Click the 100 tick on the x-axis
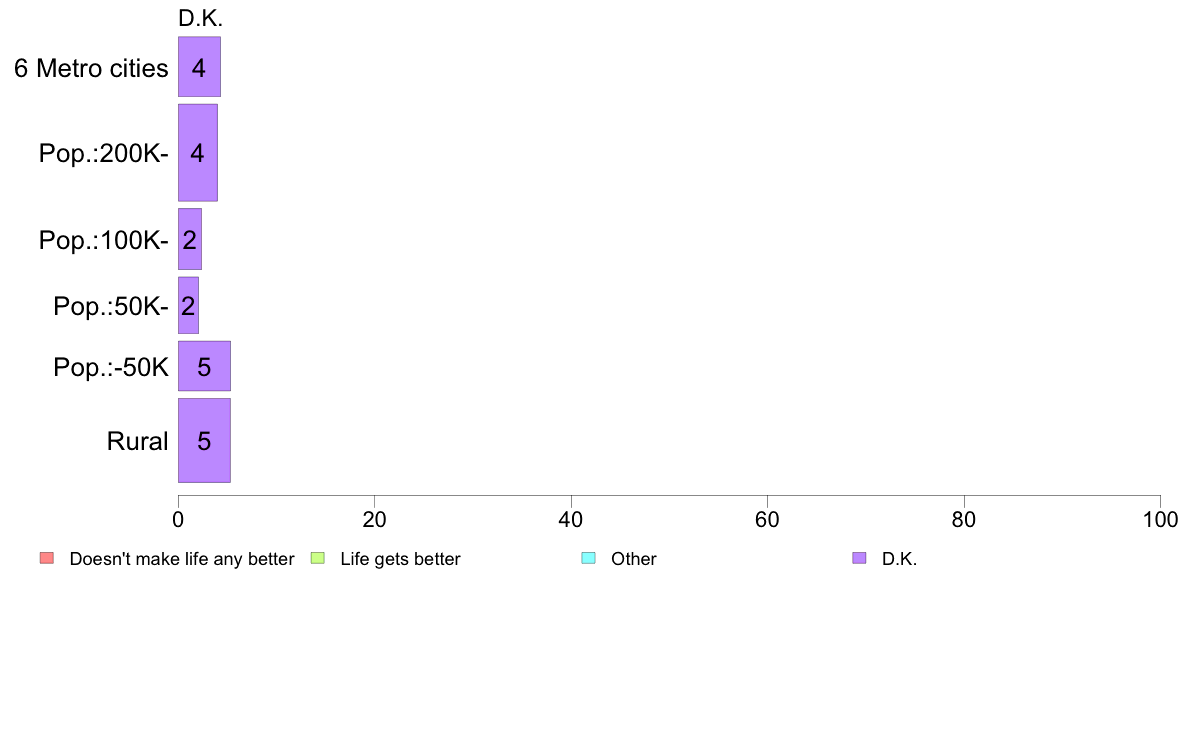1188x736 pixels. 1160,519
